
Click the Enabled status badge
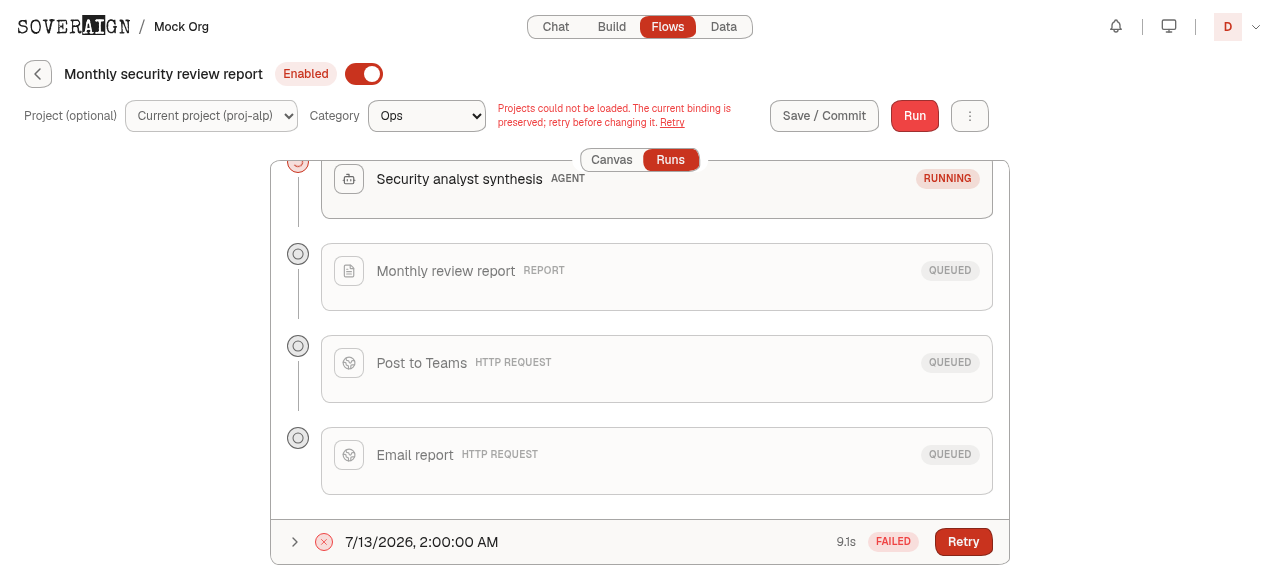click(x=306, y=74)
